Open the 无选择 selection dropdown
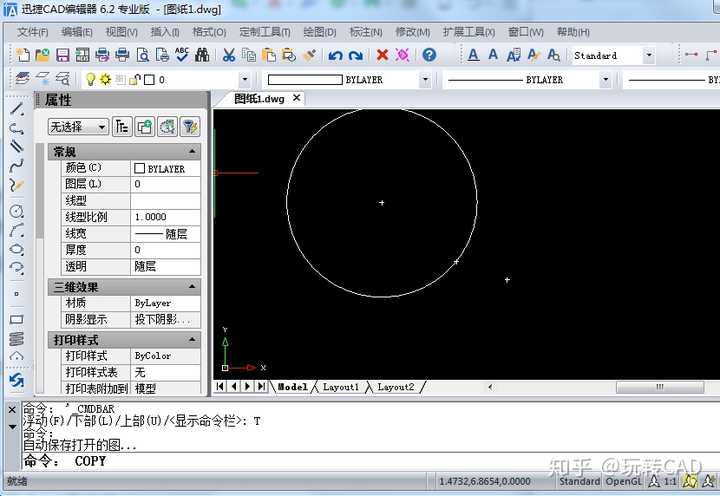The height and width of the screenshot is (496, 720). pyautogui.click(x=78, y=126)
